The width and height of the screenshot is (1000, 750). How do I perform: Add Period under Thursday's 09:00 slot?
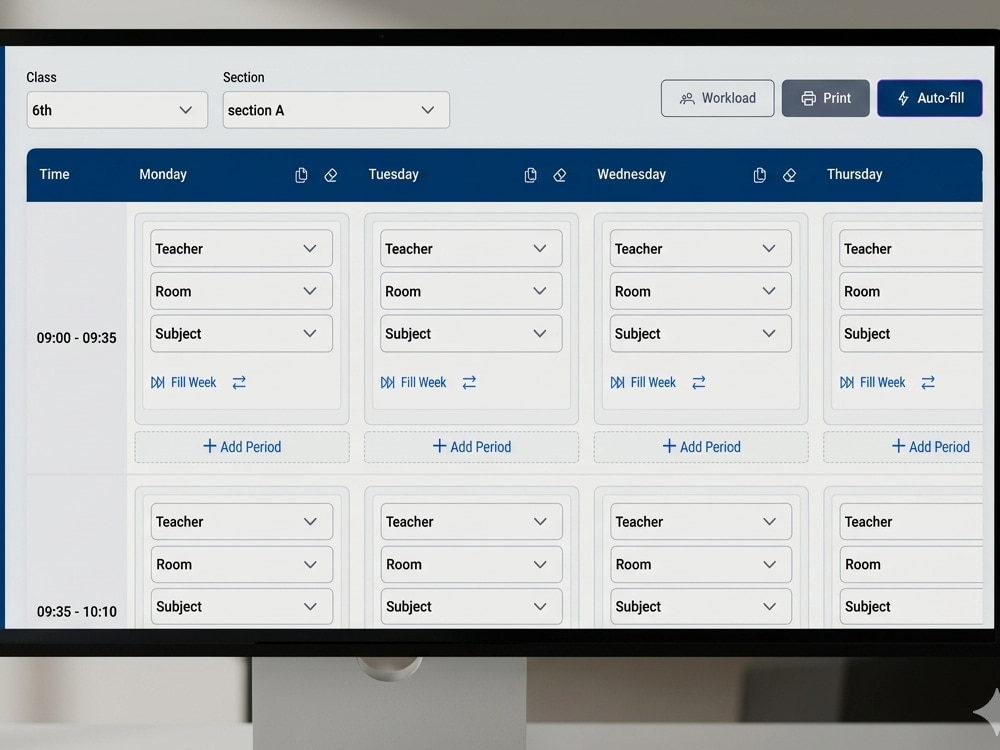tap(903, 446)
